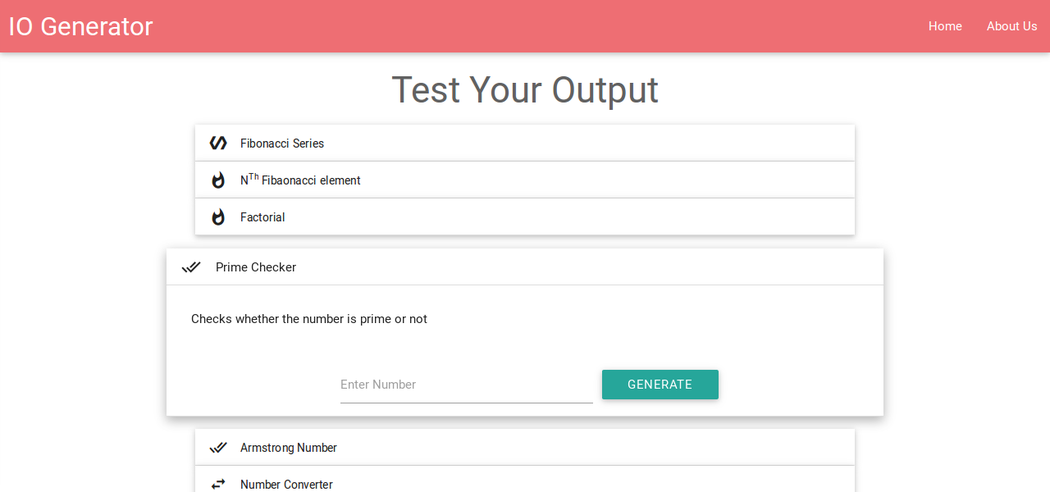
Task: Click the flame icon next to Factorial
Action: pyautogui.click(x=218, y=217)
